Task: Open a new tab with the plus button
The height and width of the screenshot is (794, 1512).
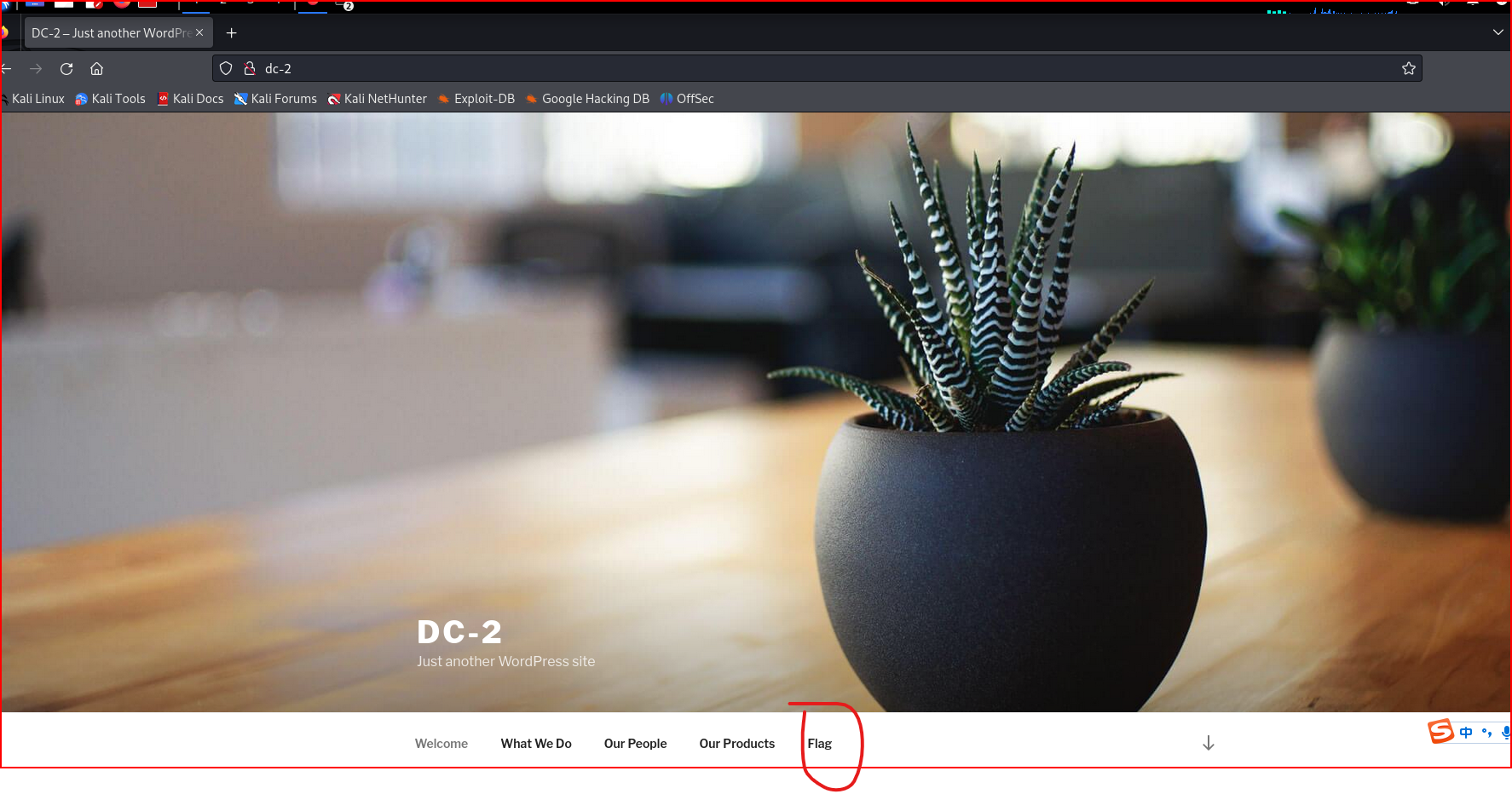Action: point(231,33)
